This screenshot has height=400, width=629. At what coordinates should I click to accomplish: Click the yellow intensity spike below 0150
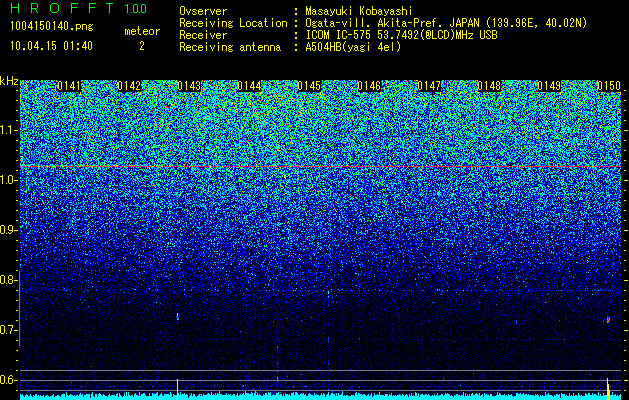[608, 388]
